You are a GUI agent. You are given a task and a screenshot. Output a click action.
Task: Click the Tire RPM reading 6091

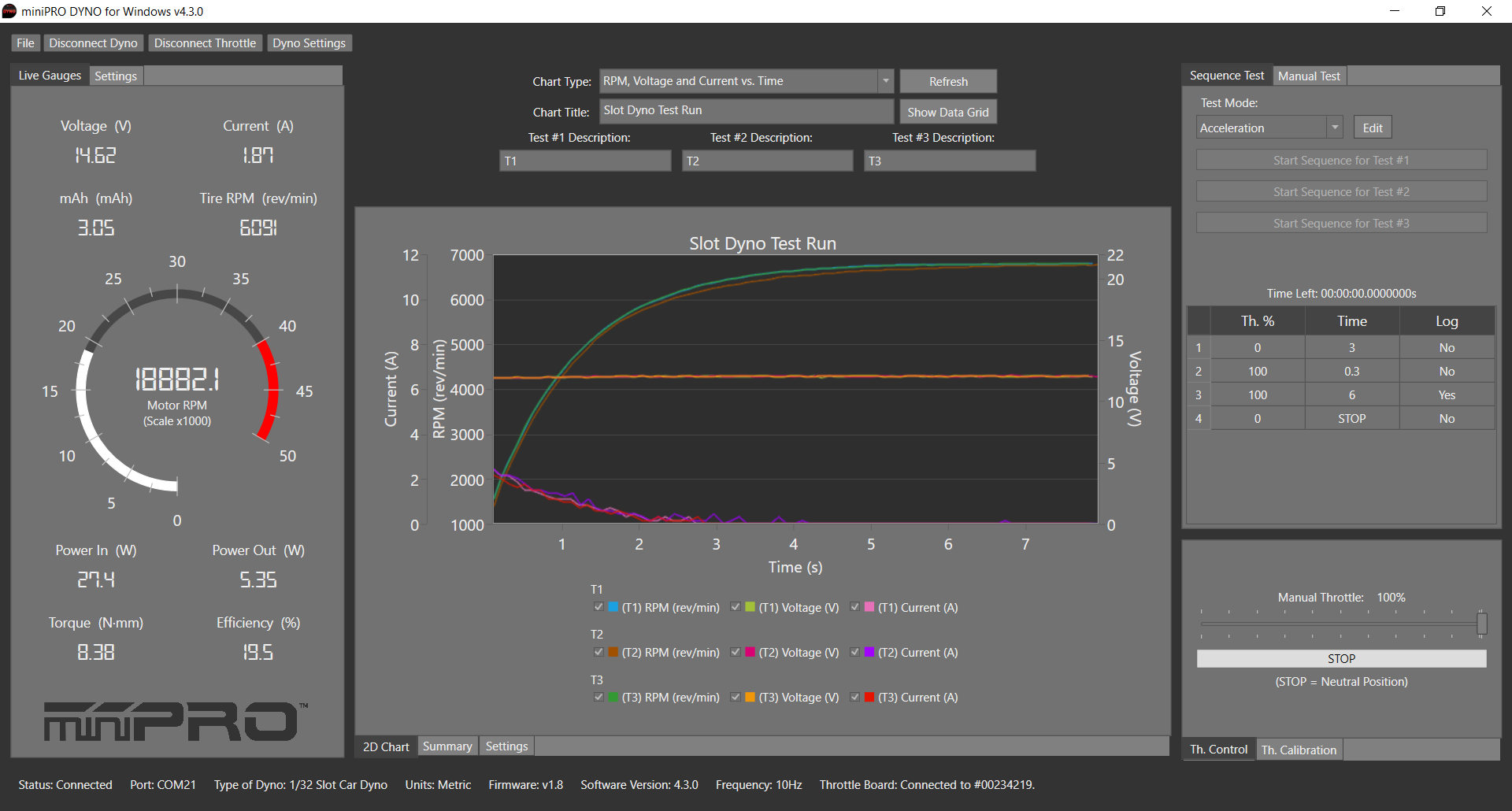tap(258, 228)
